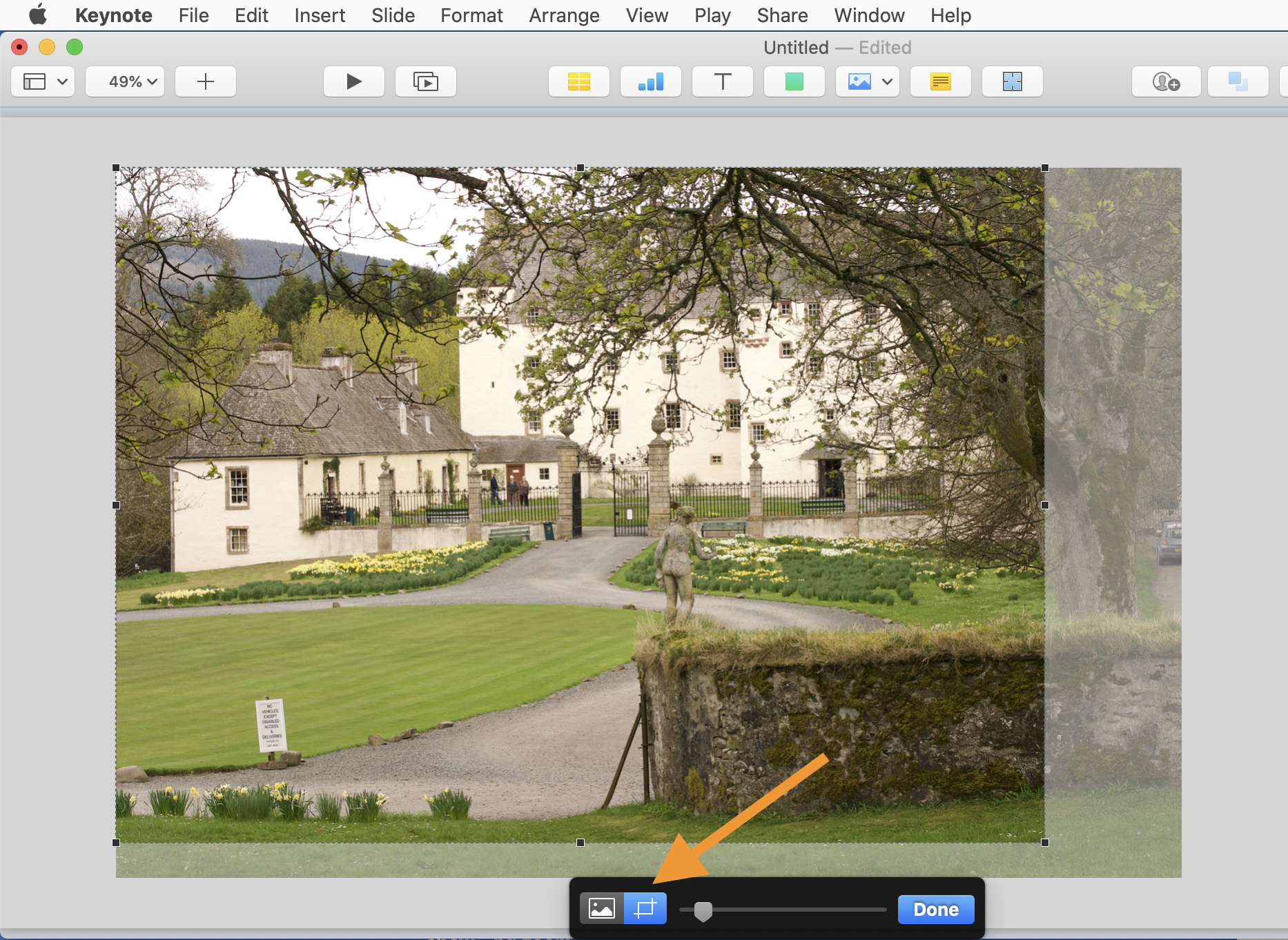Viewport: 1288px width, 940px height.
Task: Click Done to finish masking
Action: click(936, 909)
